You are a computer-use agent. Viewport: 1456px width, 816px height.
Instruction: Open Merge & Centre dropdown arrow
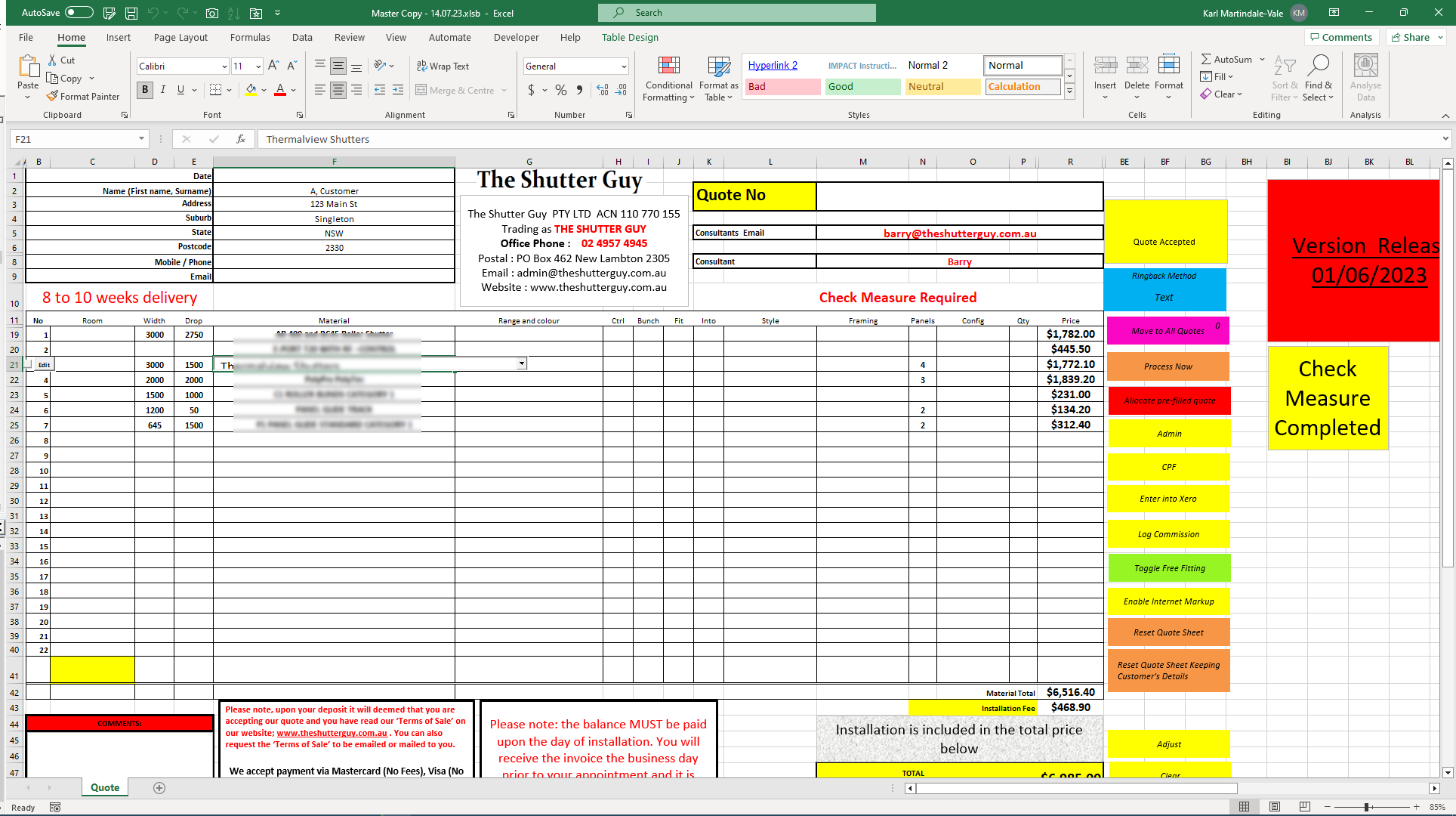pos(504,91)
